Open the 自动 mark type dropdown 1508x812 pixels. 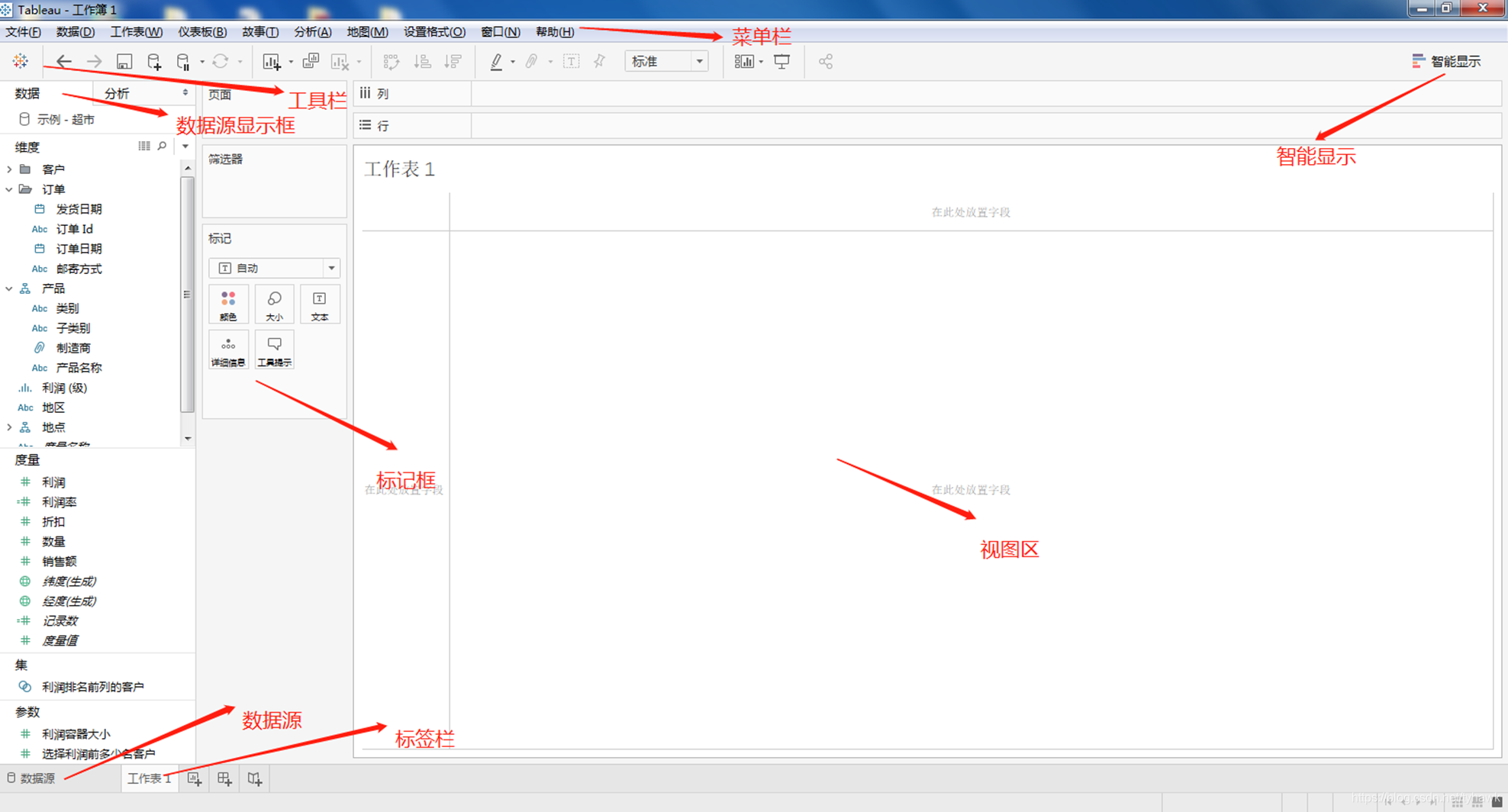coord(274,268)
